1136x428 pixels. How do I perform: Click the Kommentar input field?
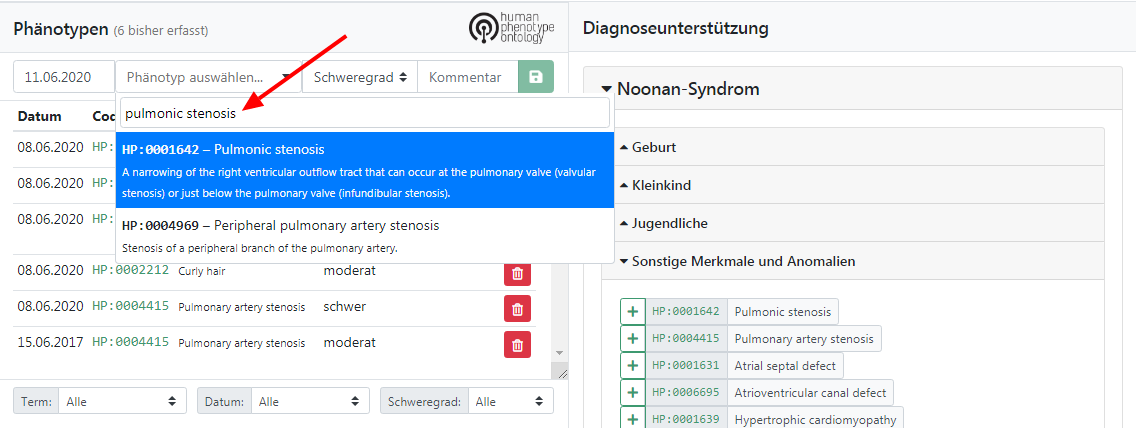[468, 77]
